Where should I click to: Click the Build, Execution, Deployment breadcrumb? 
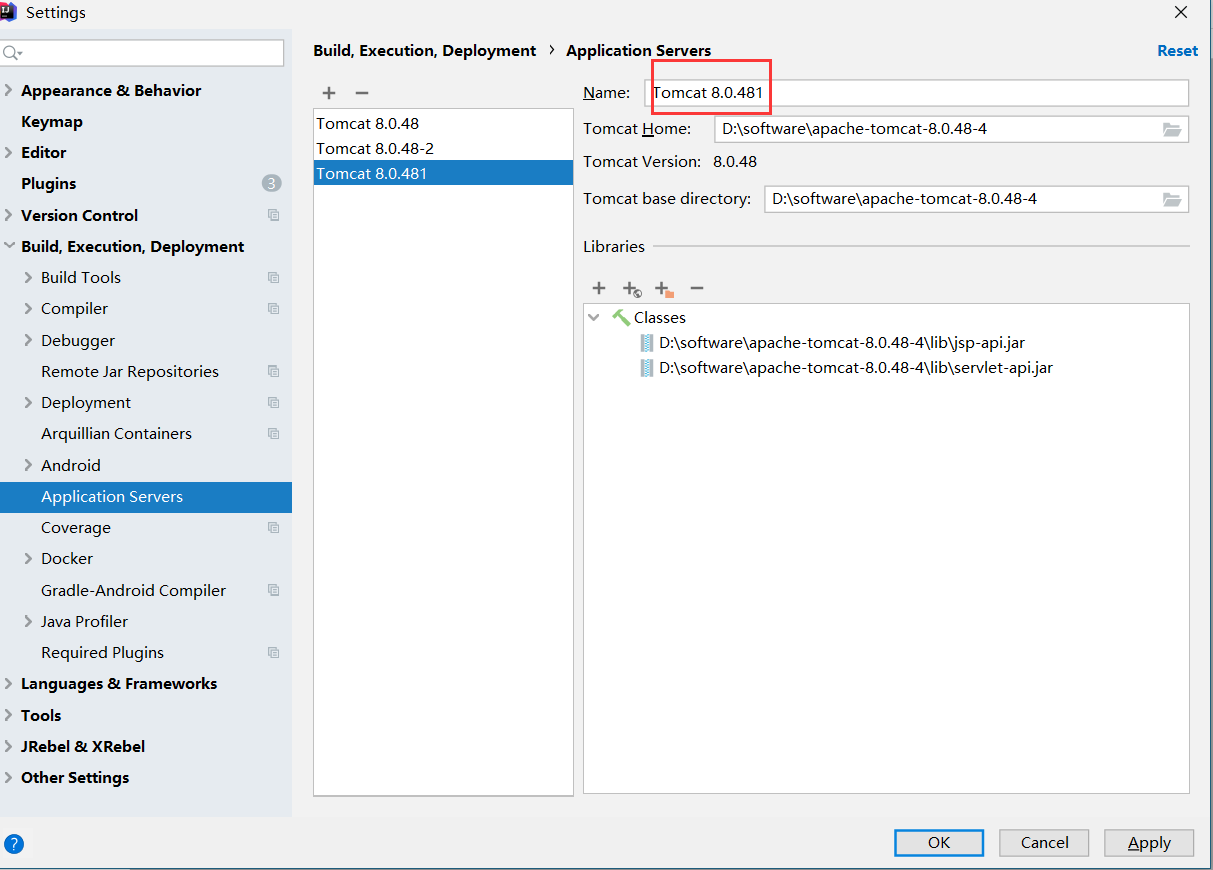pos(425,50)
